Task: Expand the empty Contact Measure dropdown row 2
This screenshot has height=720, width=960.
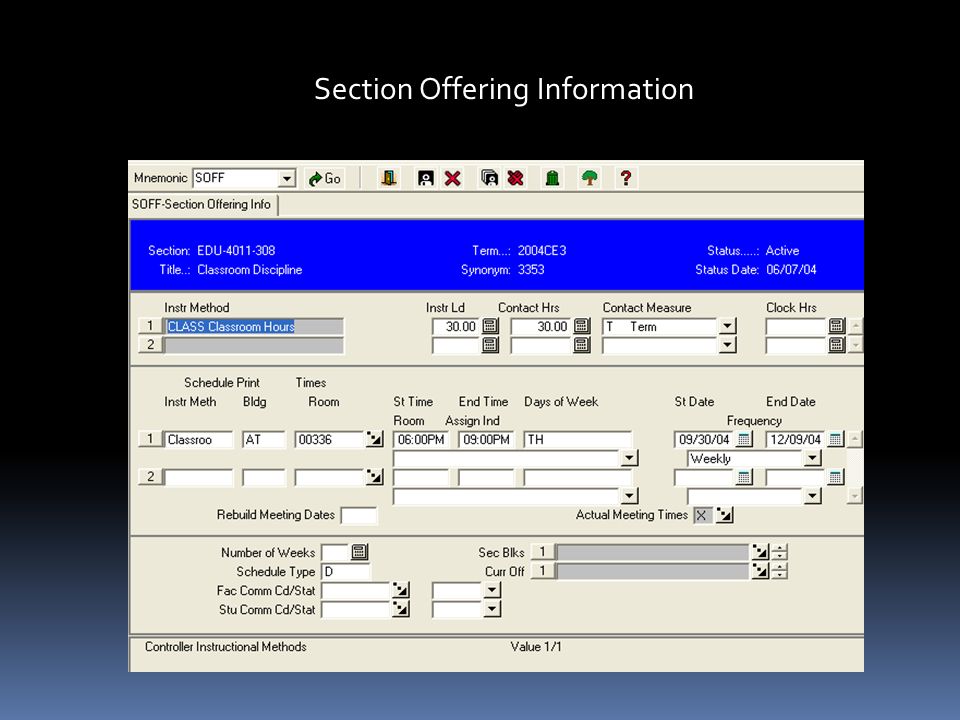Action: coord(727,345)
